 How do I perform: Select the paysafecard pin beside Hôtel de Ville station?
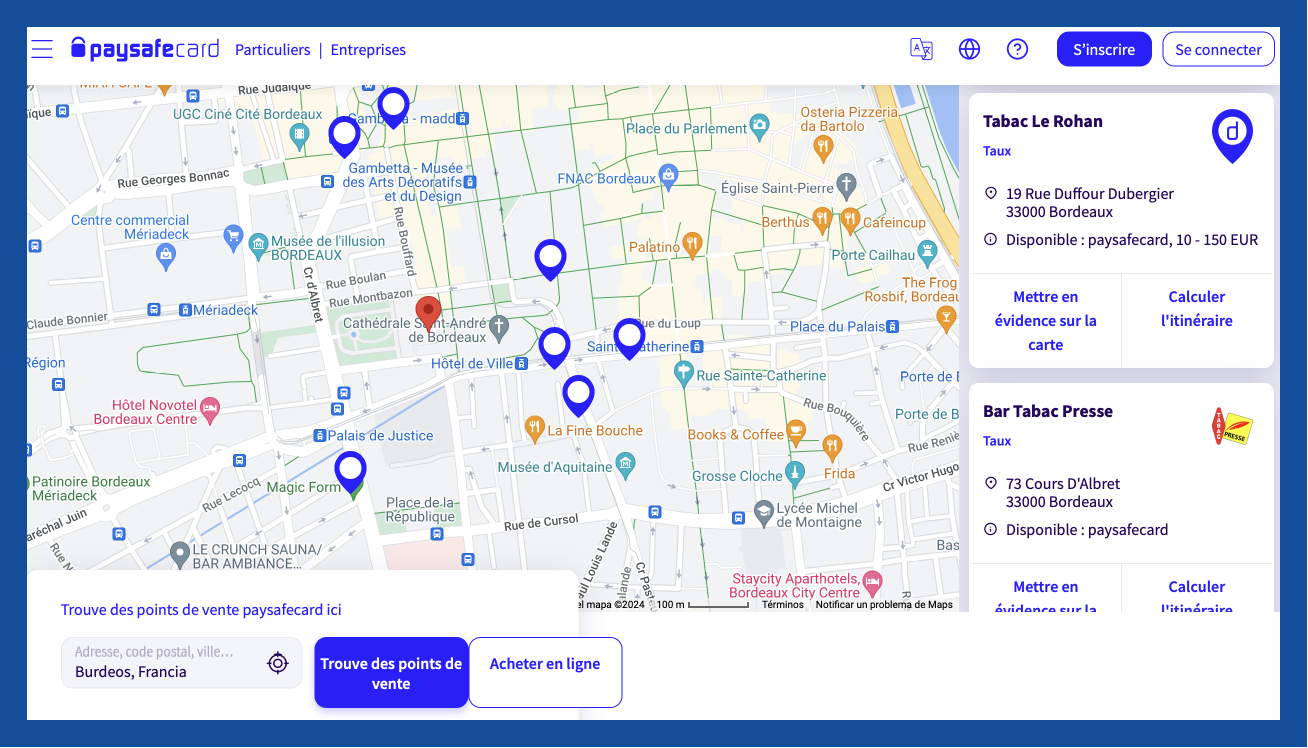pos(554,347)
